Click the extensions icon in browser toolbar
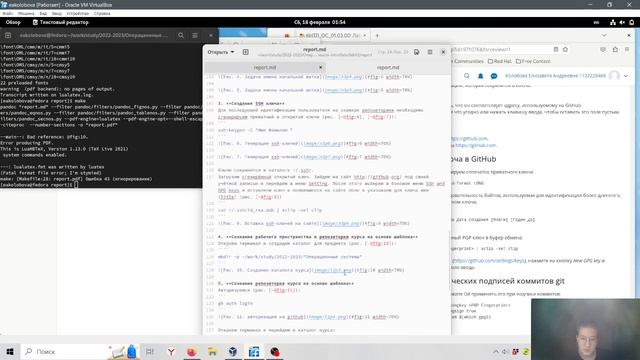Screen dimensions: 640x360 pos(615,49)
